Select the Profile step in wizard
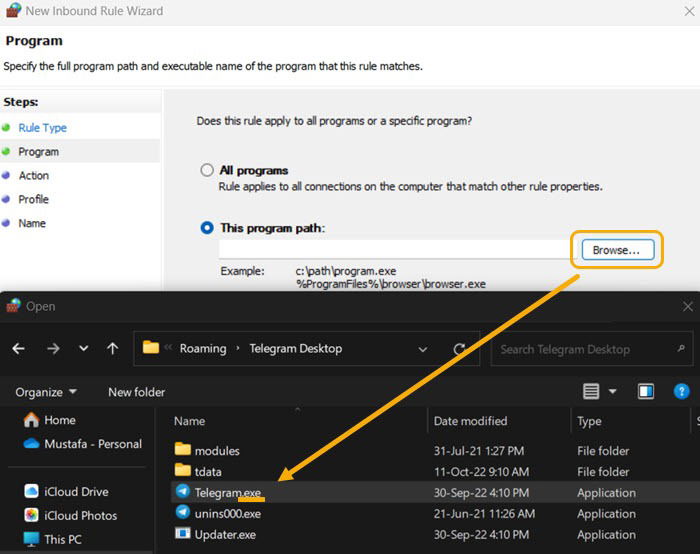The width and height of the screenshot is (700, 554). (x=33, y=199)
